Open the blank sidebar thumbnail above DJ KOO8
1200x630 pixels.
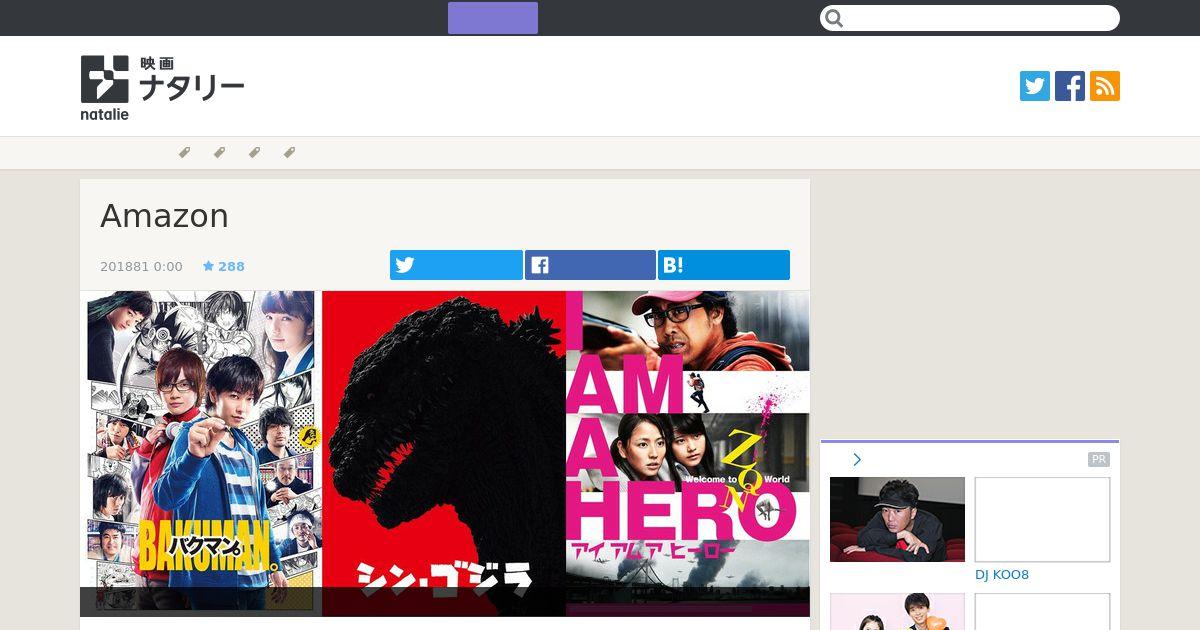point(1042,519)
